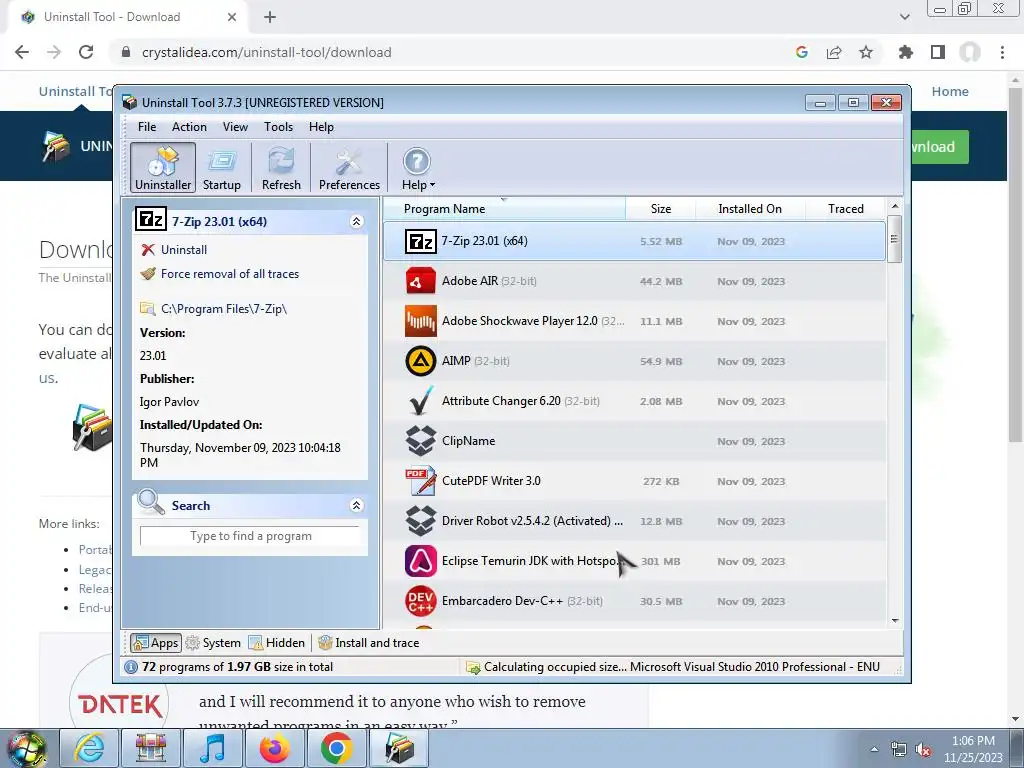Open Windows Start button
This screenshot has width=1024, height=768.
pos(26,749)
